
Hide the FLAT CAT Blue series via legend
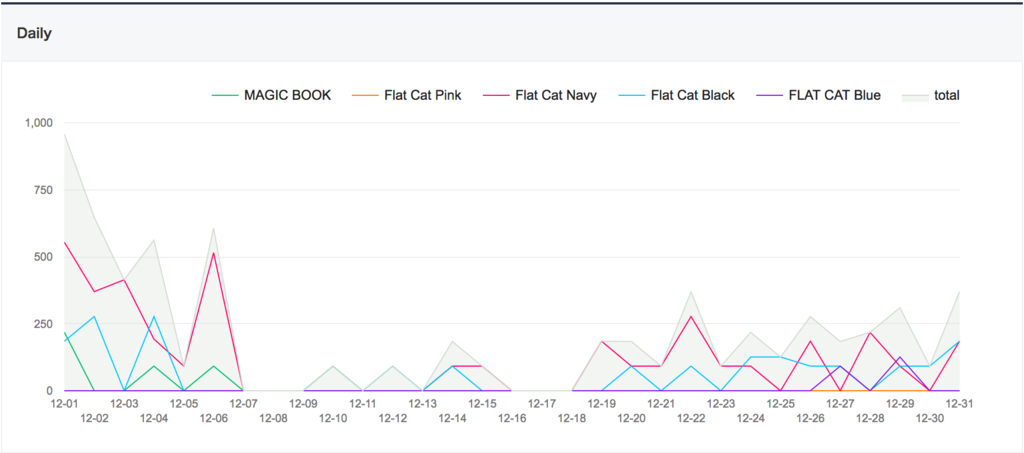pos(818,95)
